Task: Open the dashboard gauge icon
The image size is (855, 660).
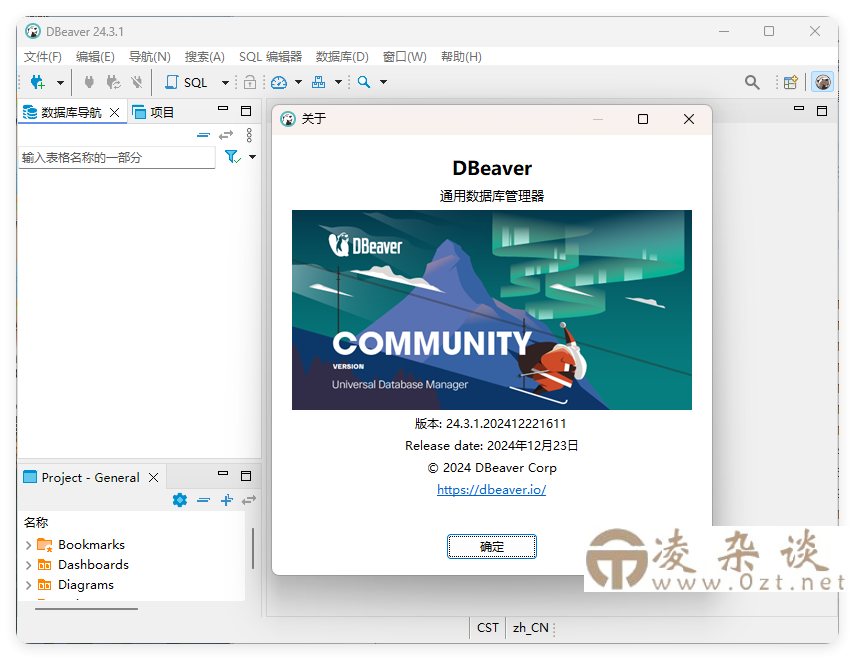Action: click(279, 82)
